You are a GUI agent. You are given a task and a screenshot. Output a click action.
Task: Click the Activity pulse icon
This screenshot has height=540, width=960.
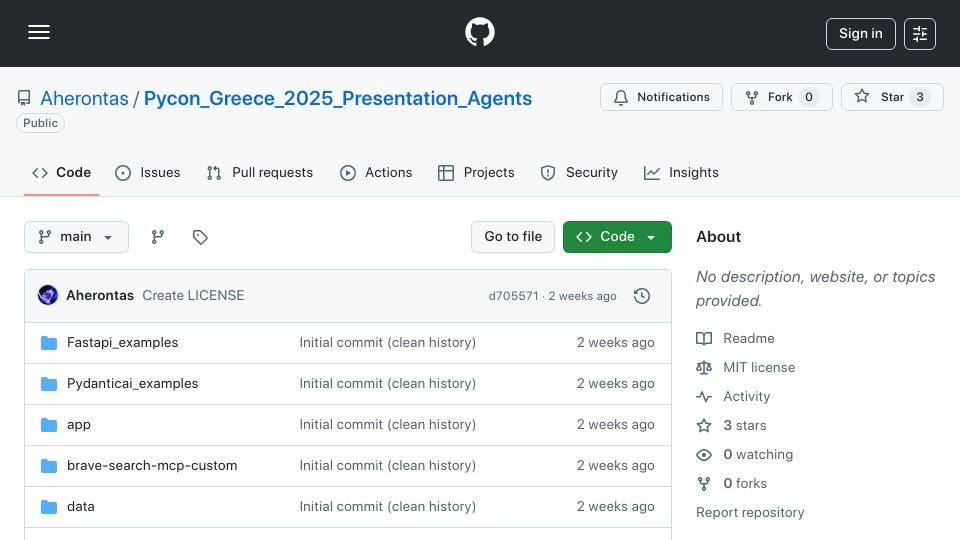point(704,397)
